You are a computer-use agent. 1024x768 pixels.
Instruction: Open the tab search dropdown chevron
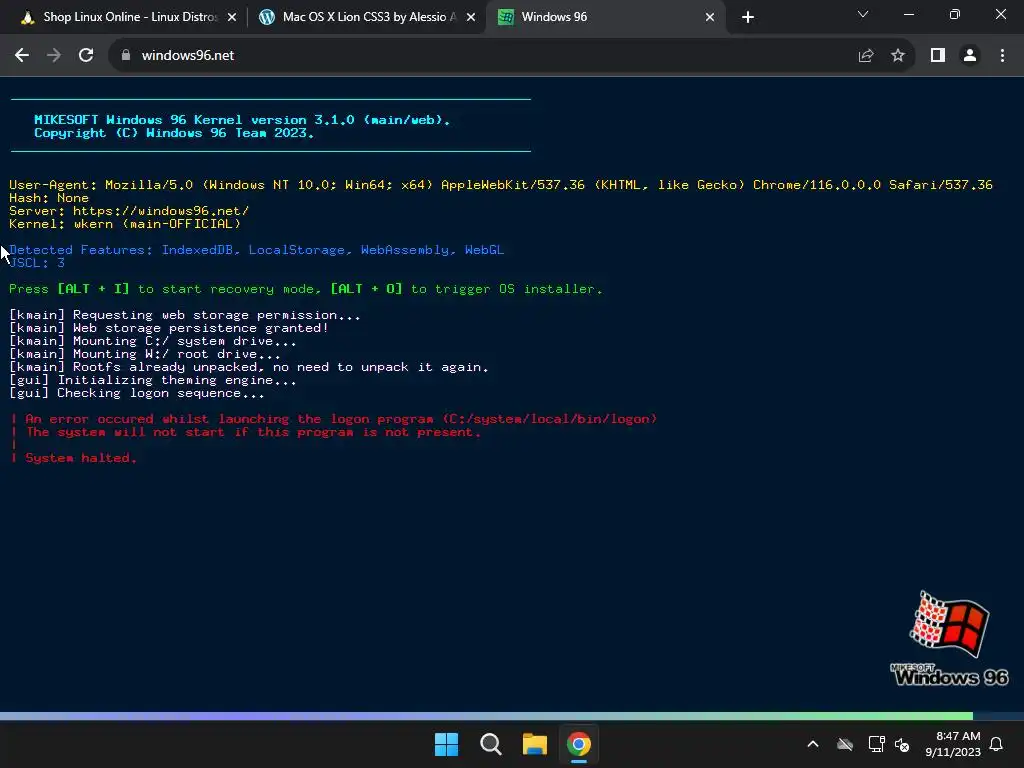pos(863,14)
